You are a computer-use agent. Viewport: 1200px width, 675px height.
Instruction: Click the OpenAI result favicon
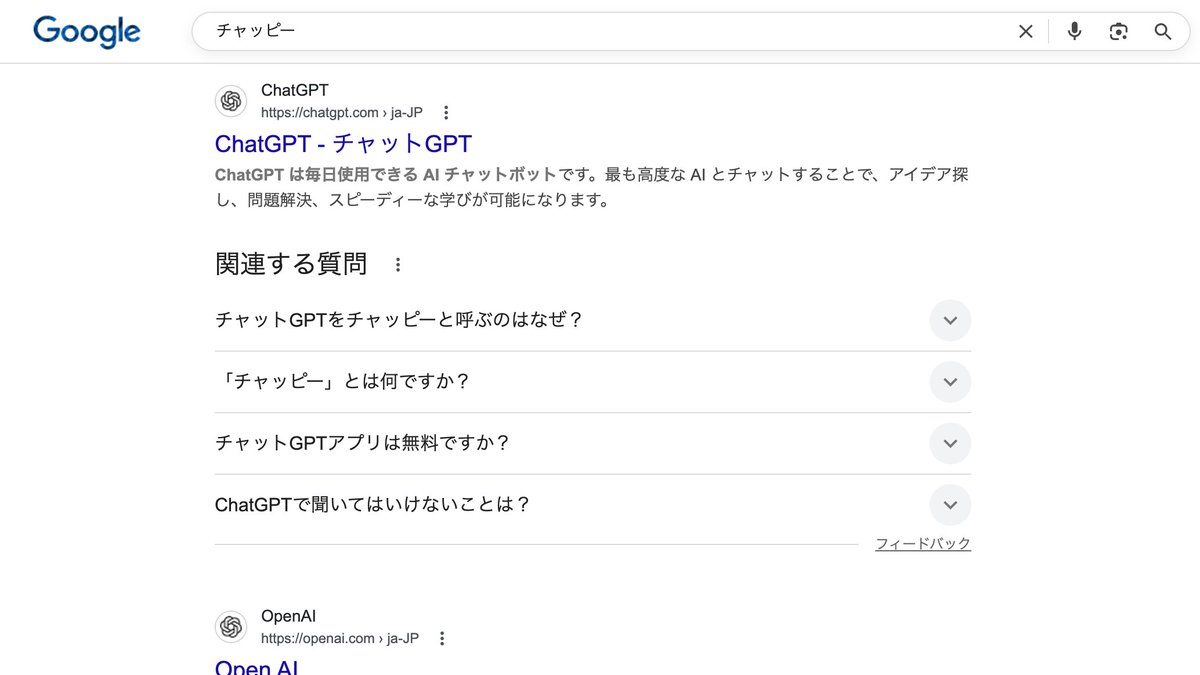click(x=231, y=627)
